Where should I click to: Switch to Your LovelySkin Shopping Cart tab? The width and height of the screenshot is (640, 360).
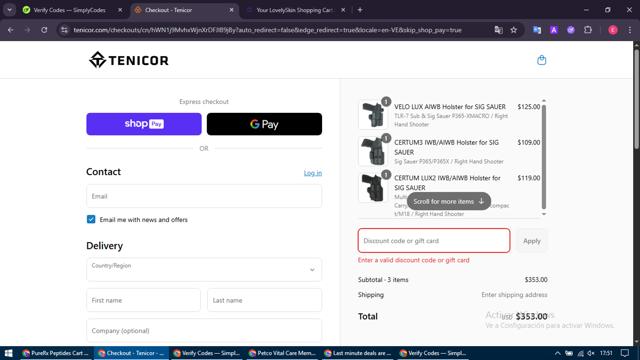point(295,10)
